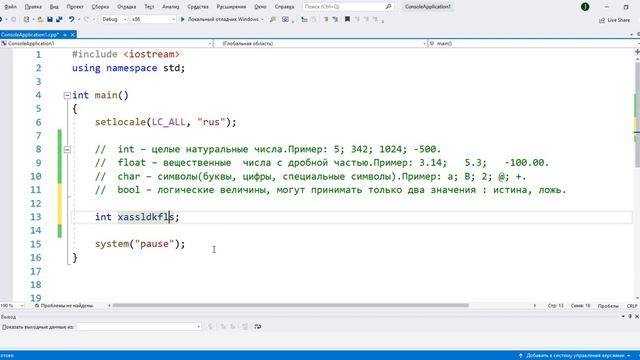
Task: Open the Debug configuration dropdown
Action: [x=114, y=19]
